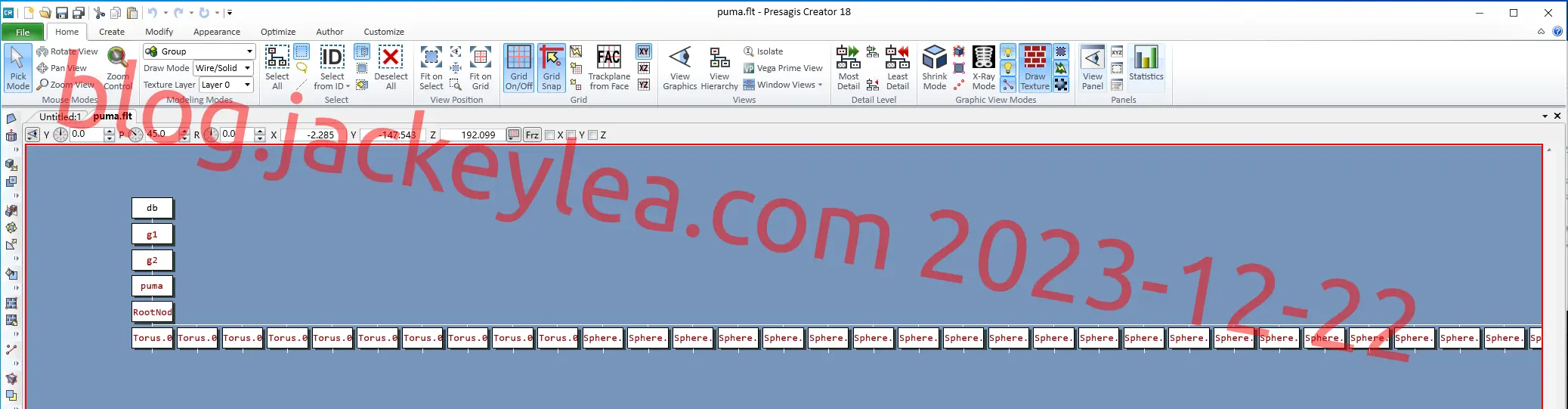This screenshot has height=409, width=1568.
Task: Click Select All in ribbon
Action: point(277,68)
